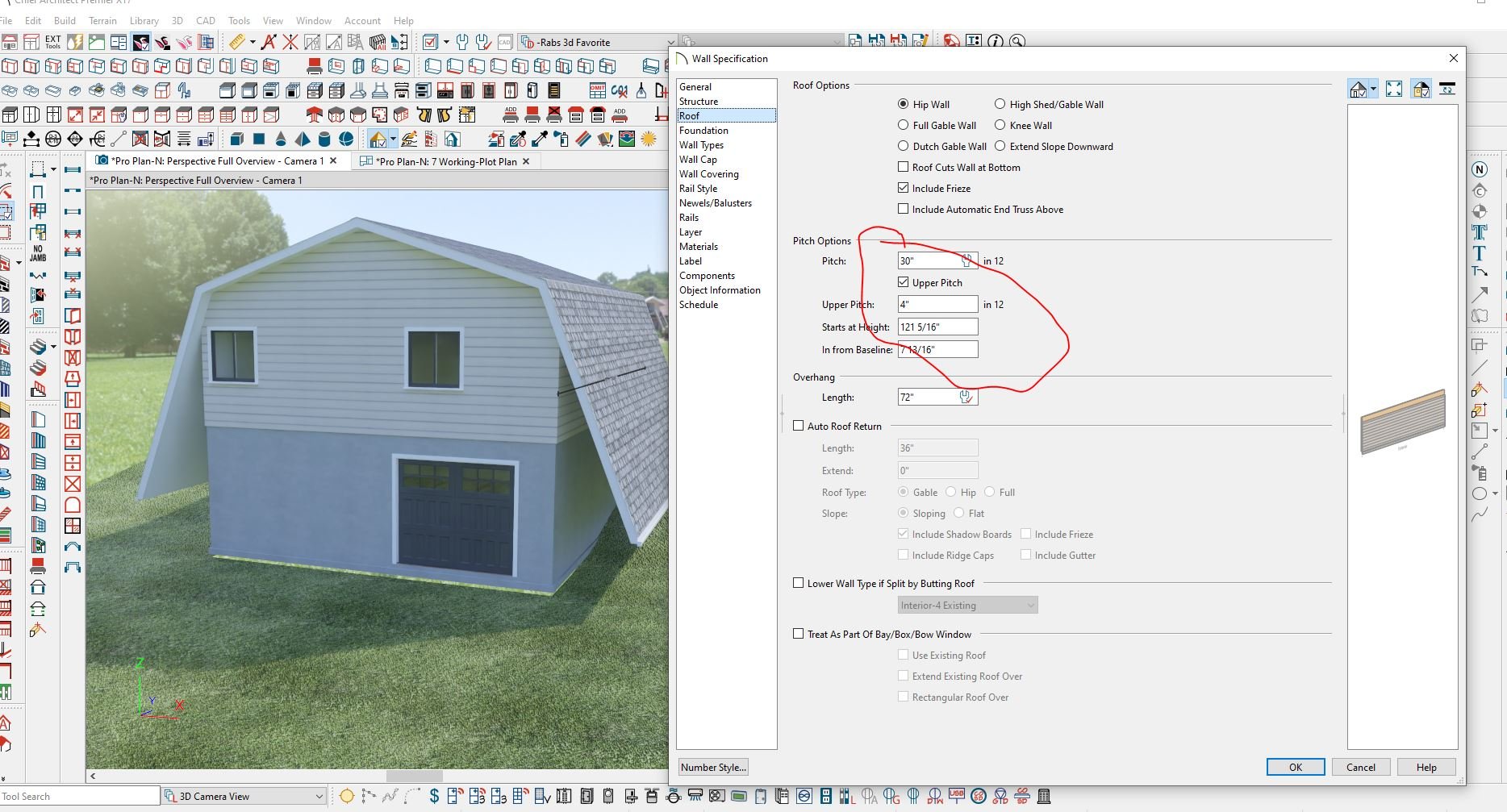Click the Text tool in right toolbar
Screen dimensions: 1507x812
pyautogui.click(x=1479, y=253)
